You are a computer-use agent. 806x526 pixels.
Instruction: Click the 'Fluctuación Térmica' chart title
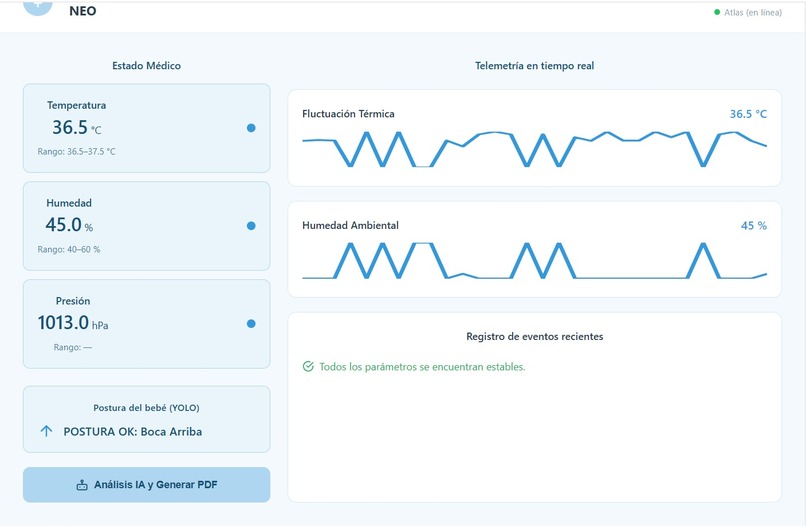(x=349, y=114)
